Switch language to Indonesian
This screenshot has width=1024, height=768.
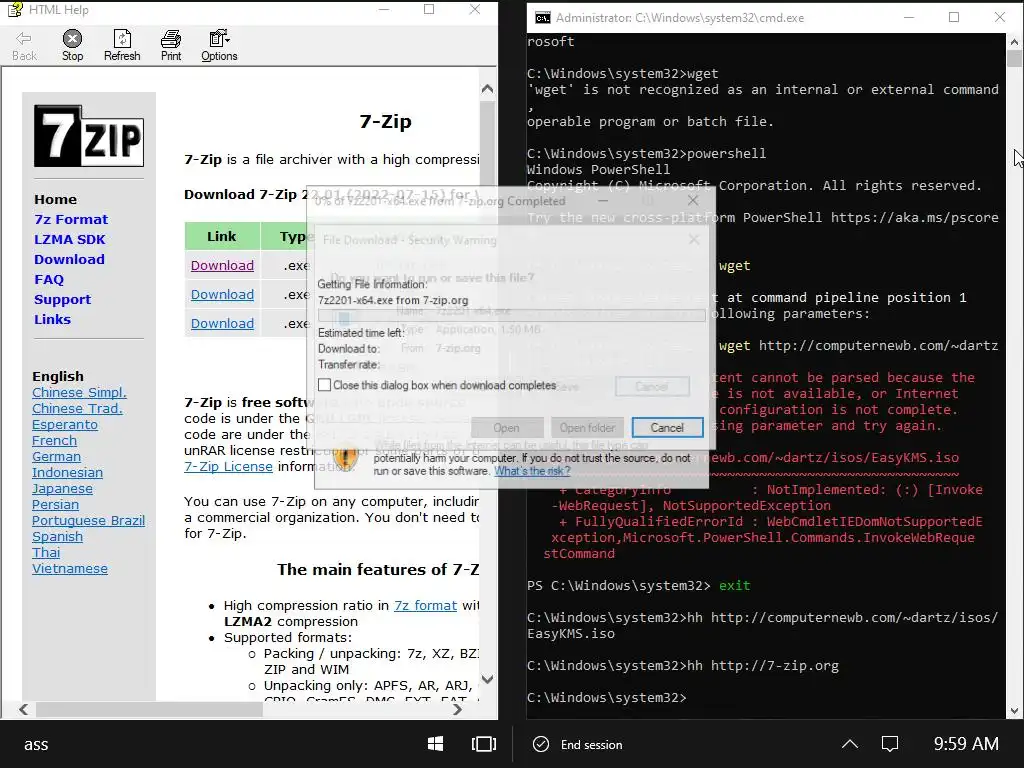pyautogui.click(x=67, y=473)
